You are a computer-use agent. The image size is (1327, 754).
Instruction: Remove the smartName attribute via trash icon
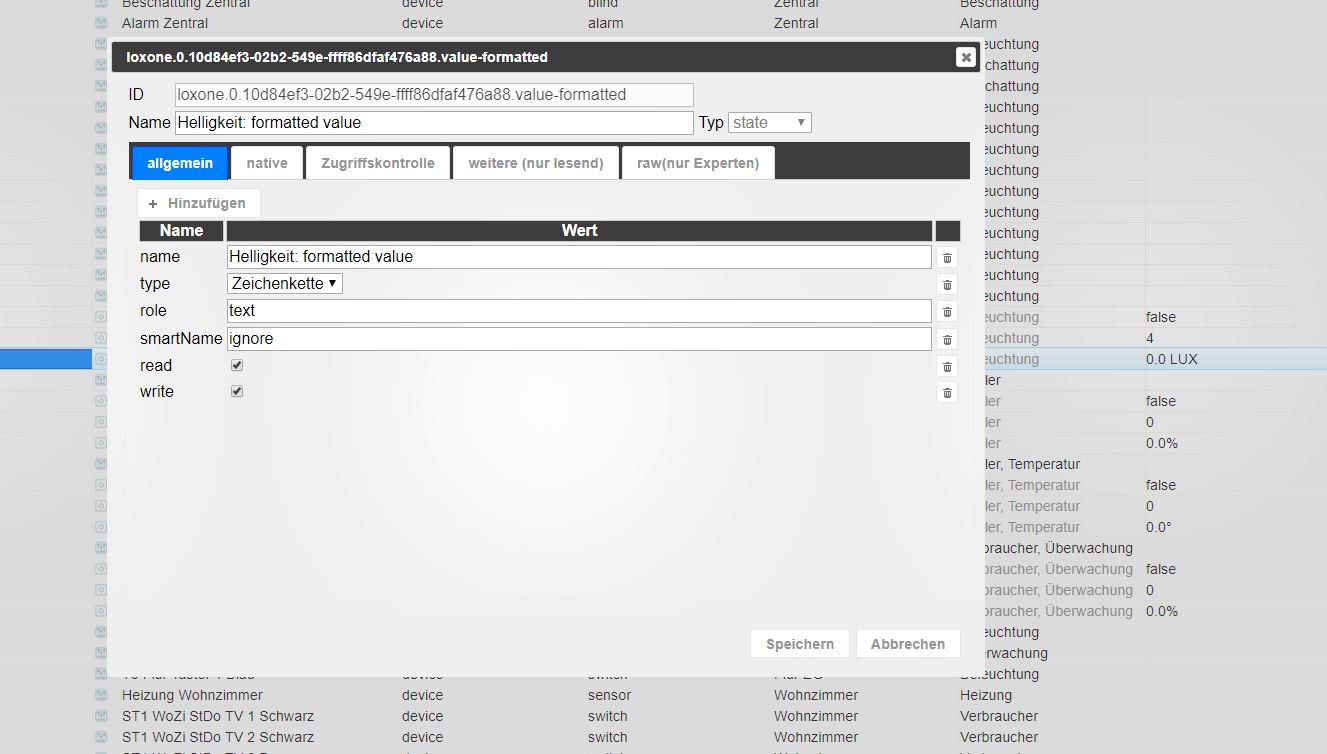pyautogui.click(x=947, y=339)
